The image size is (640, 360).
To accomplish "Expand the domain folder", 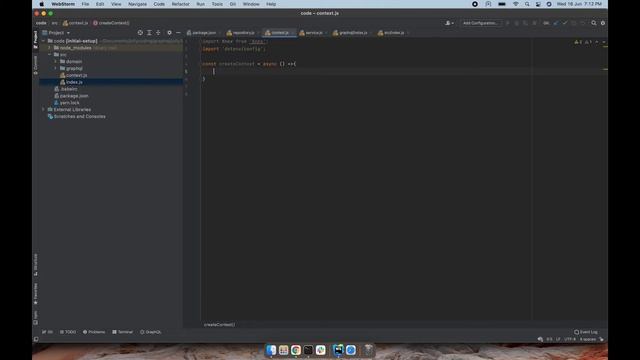I will pos(56,61).
